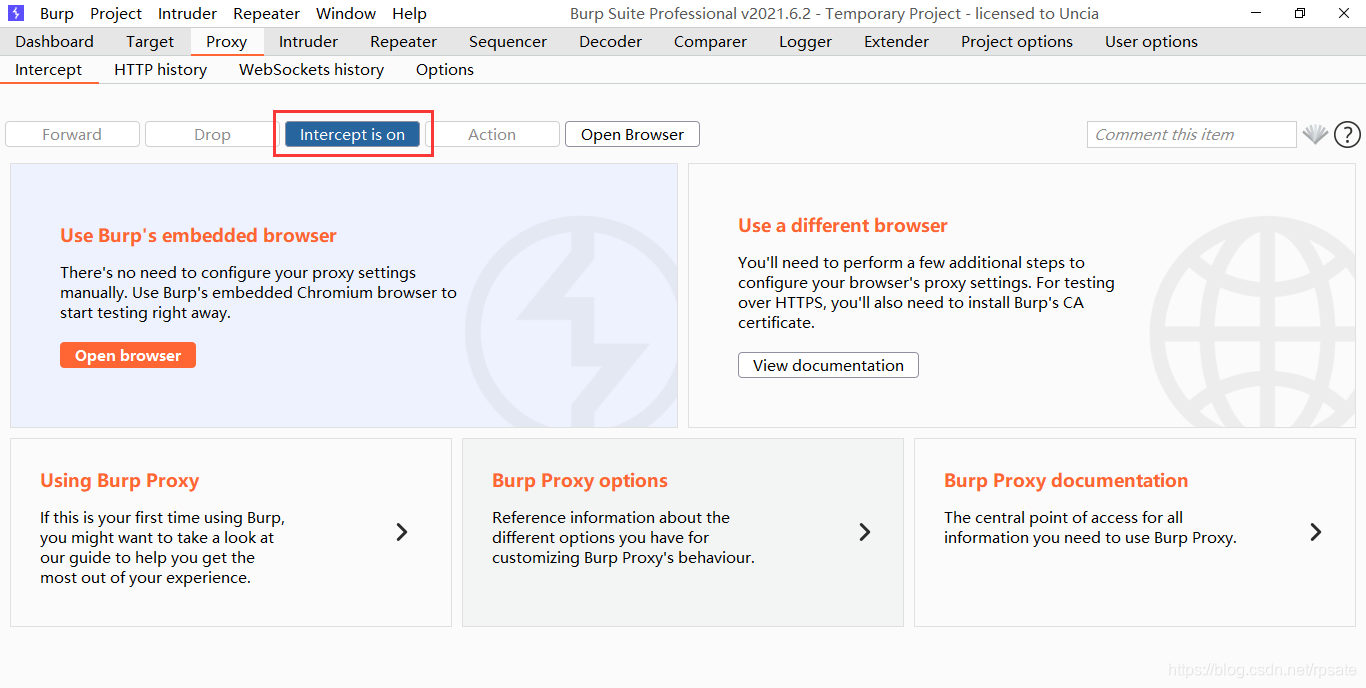Click the Use Burp's embedded browser heading
1366x688 pixels.
pos(198,235)
